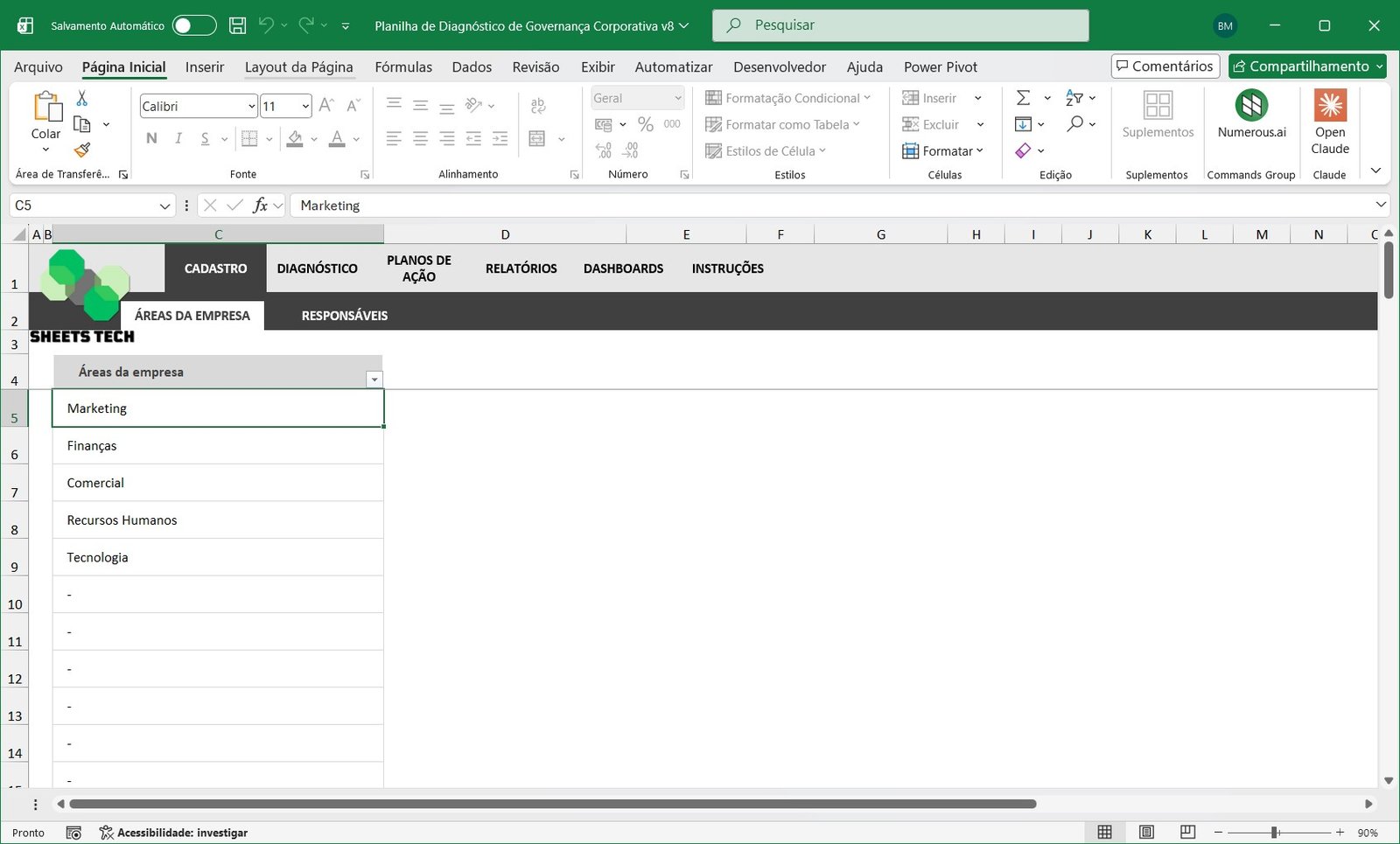This screenshot has height=844, width=1400.
Task: Click the AutoSum sigma icon
Action: (x=1023, y=98)
